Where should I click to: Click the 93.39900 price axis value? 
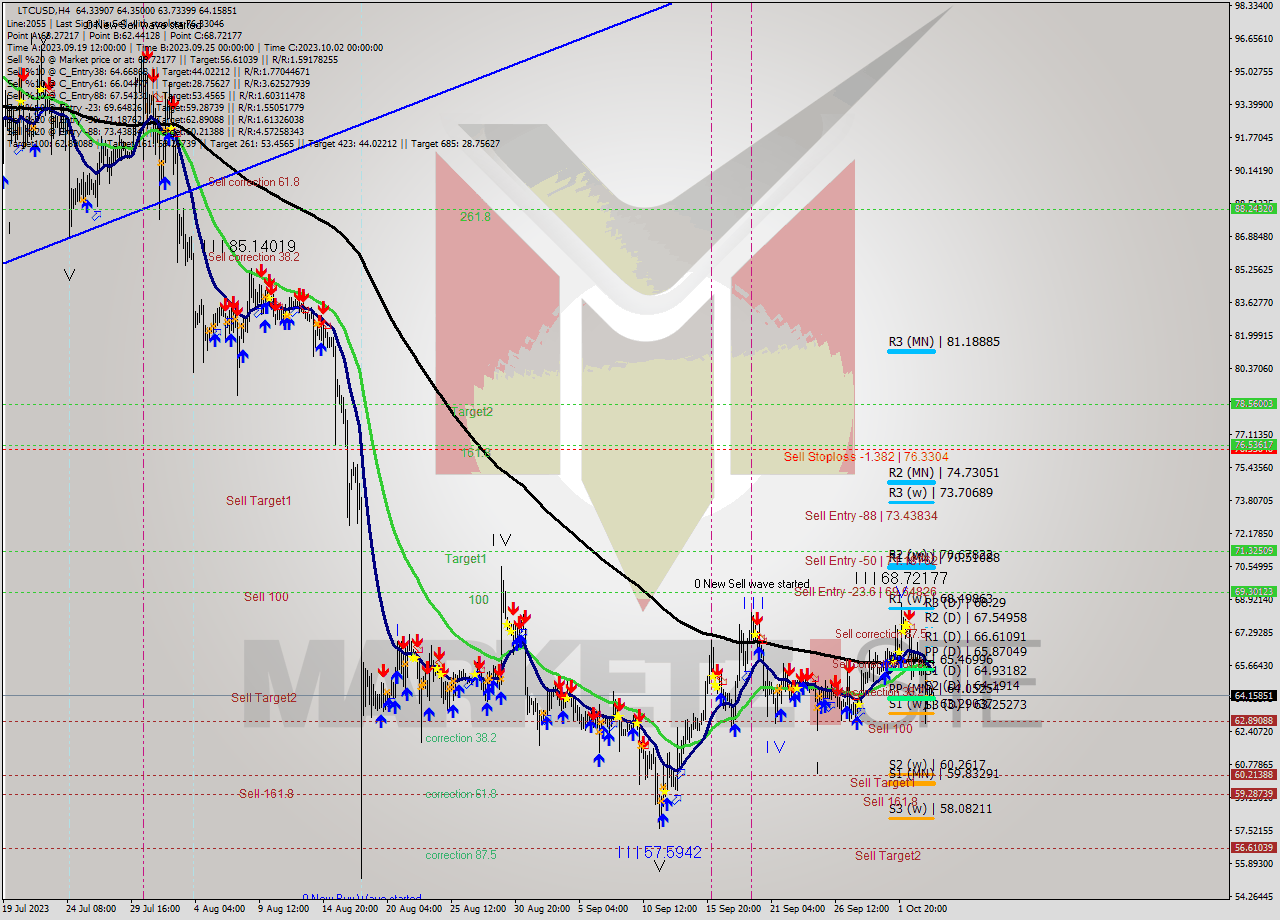click(x=1253, y=104)
